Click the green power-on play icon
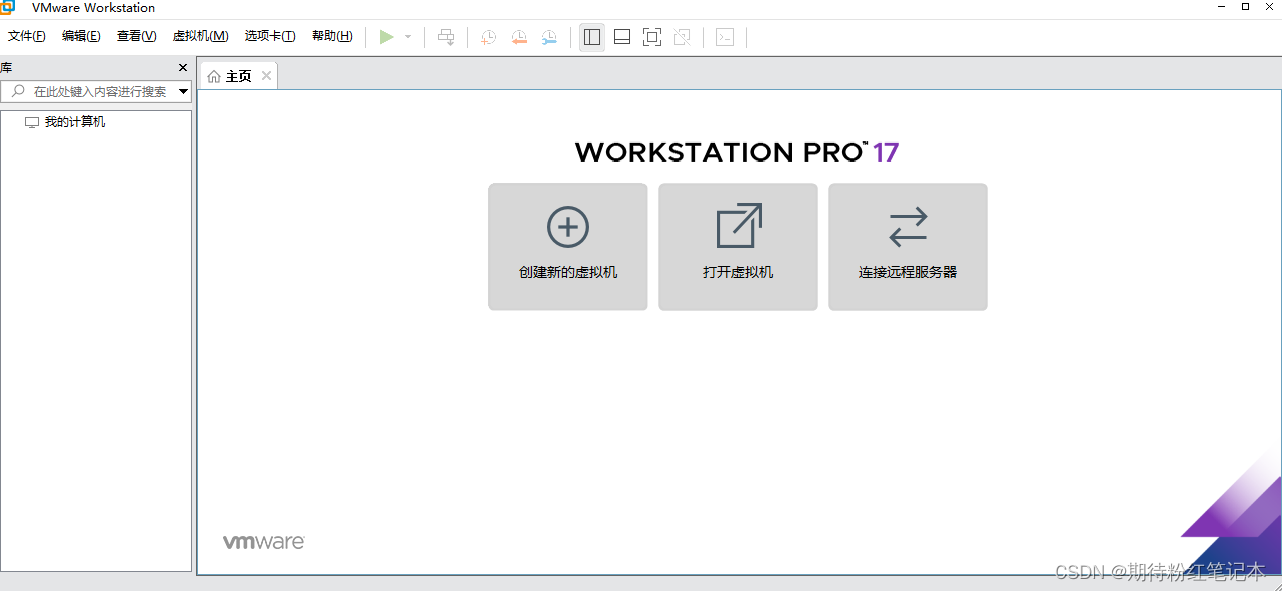This screenshot has height=591, width=1282. click(x=387, y=37)
